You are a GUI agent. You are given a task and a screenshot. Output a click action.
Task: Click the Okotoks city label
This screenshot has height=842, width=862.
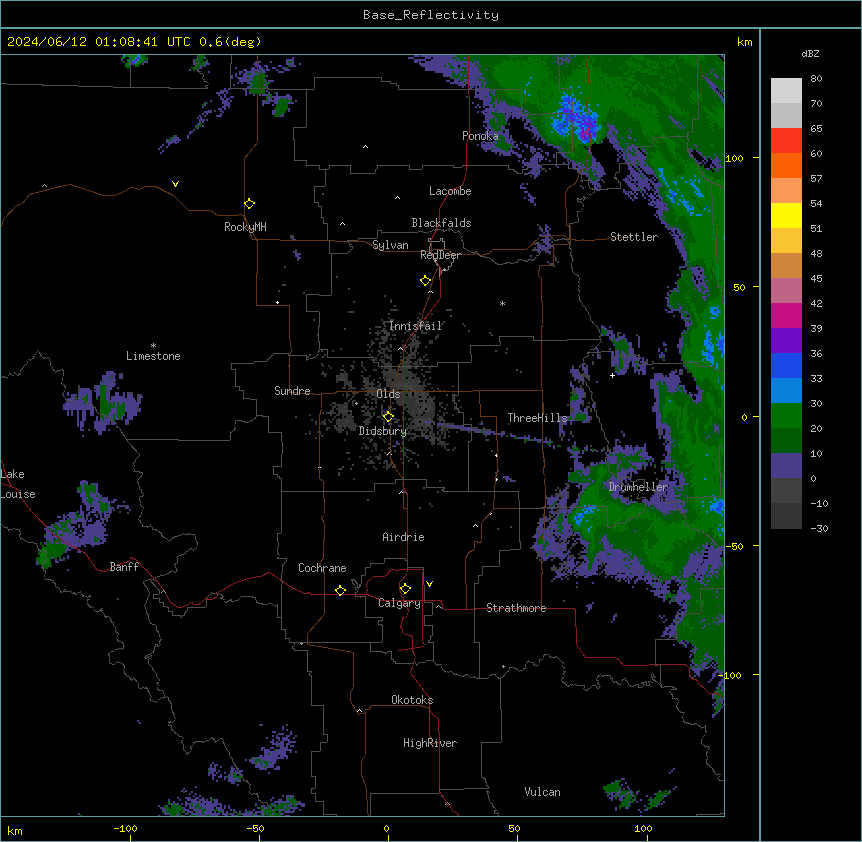click(412, 700)
